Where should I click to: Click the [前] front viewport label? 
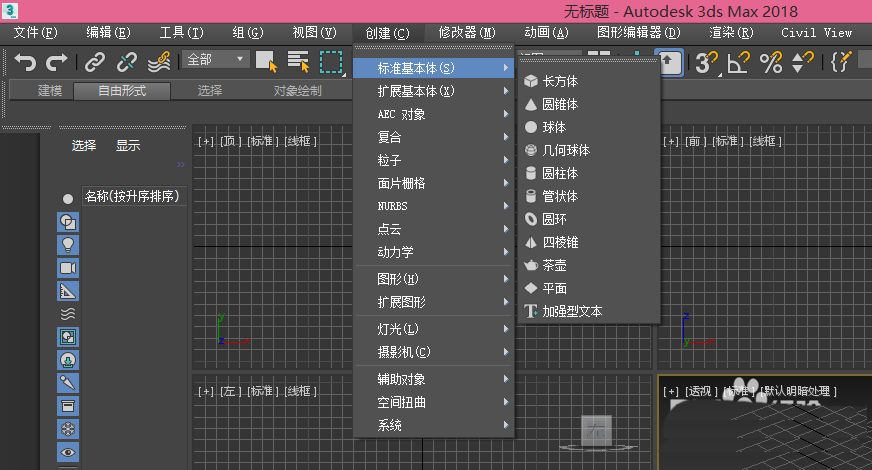click(x=695, y=141)
